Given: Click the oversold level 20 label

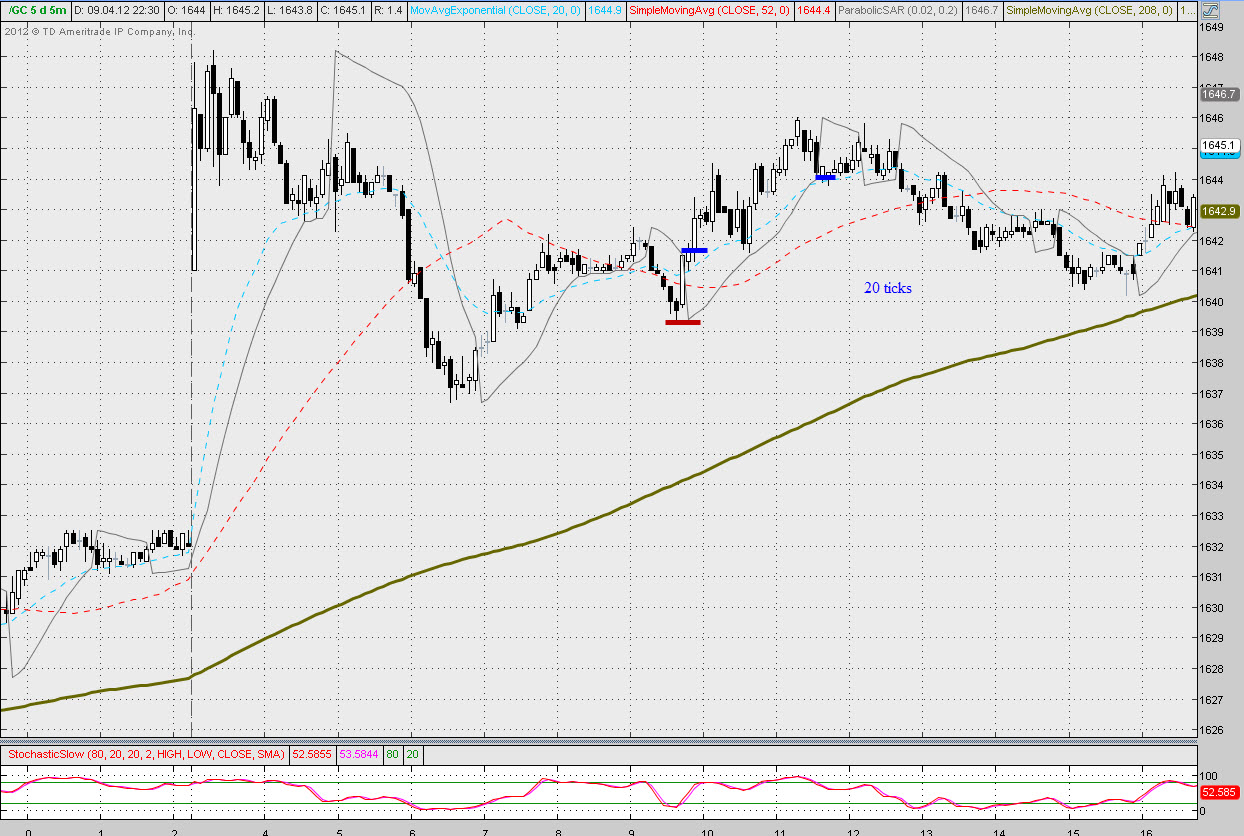Looking at the screenshot, I should tap(412, 753).
